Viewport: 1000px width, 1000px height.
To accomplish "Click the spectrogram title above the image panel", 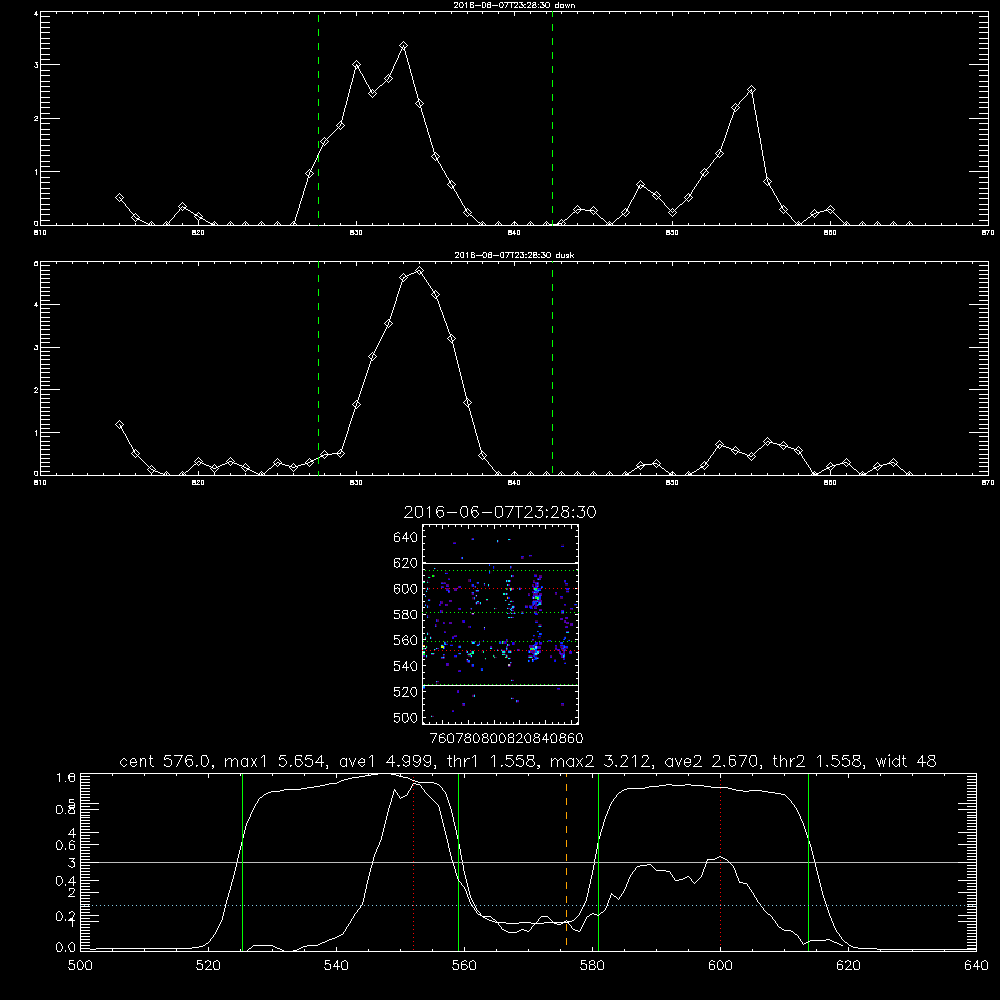I will tap(500, 512).
